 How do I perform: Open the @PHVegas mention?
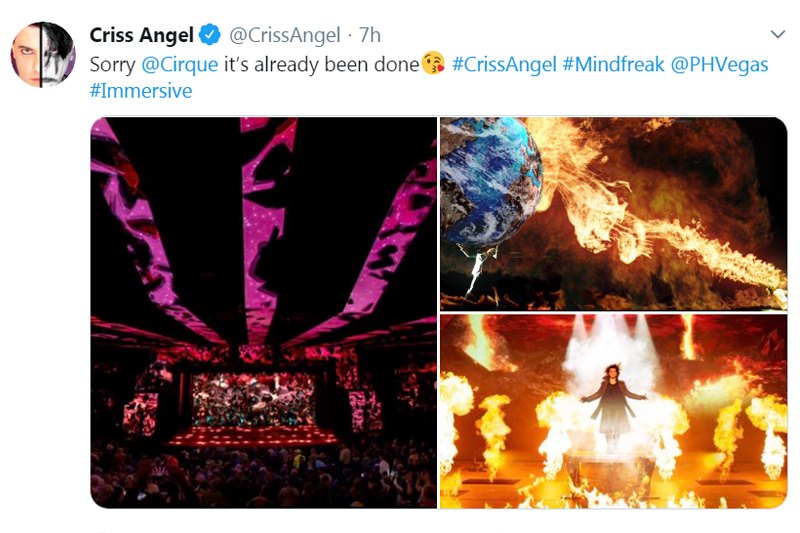[x=719, y=65]
